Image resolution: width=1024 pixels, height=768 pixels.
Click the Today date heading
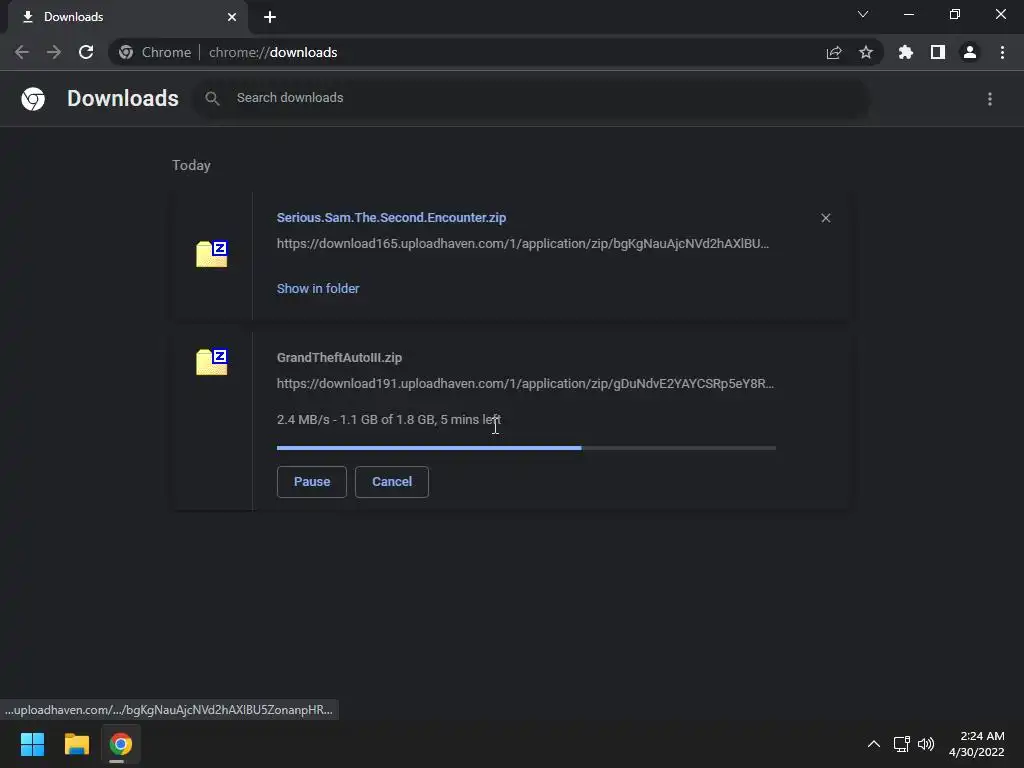[x=191, y=165]
